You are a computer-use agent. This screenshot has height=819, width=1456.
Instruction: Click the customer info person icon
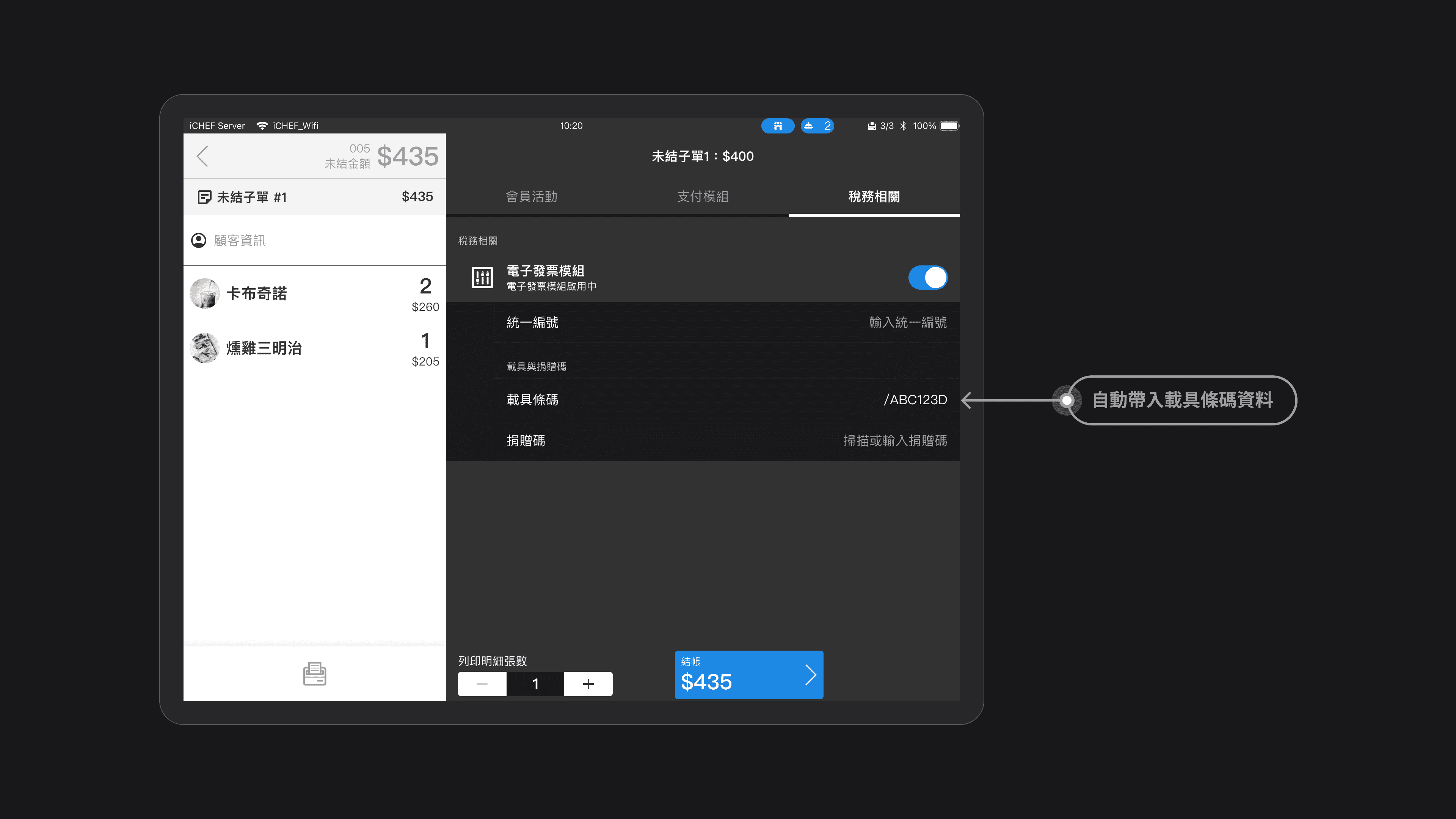pyautogui.click(x=198, y=241)
